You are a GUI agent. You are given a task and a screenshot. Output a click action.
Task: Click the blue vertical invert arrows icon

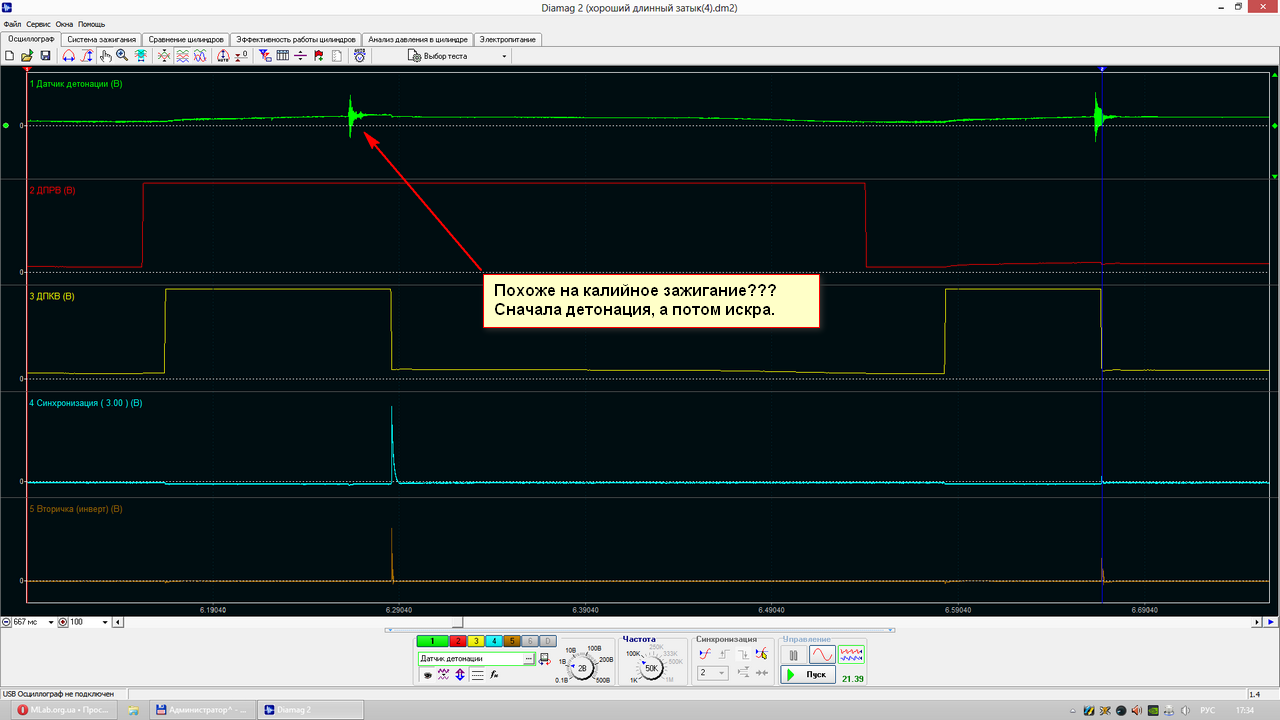460,675
